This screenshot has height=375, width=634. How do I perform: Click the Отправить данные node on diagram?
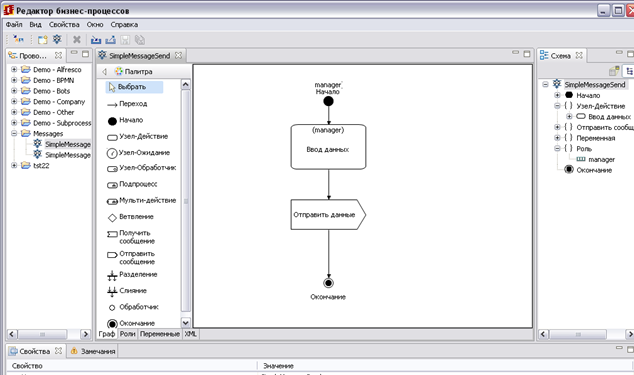pyautogui.click(x=328, y=214)
